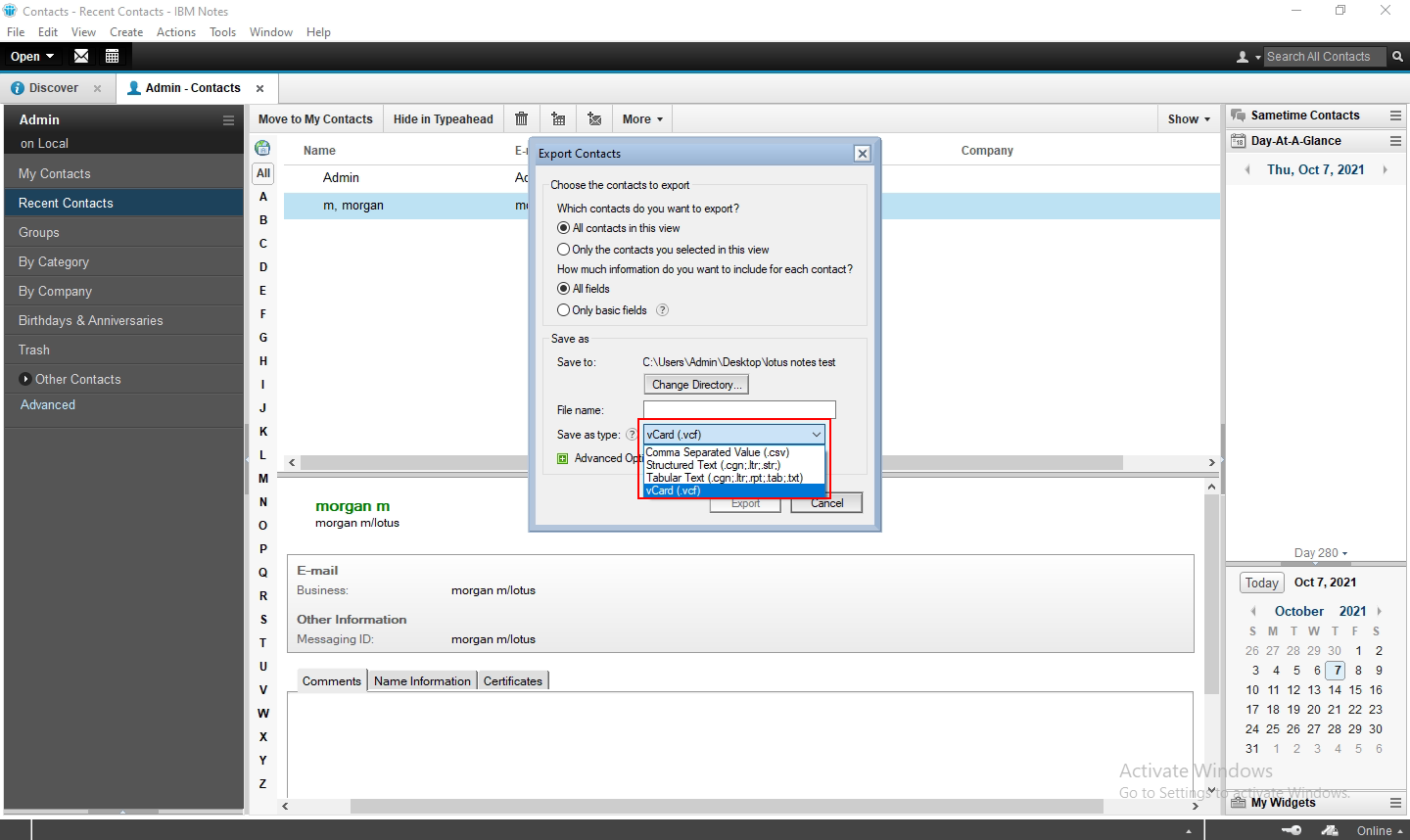Click the help icon next to Only basic fields
Screen dimensions: 1410x840
coord(662,310)
